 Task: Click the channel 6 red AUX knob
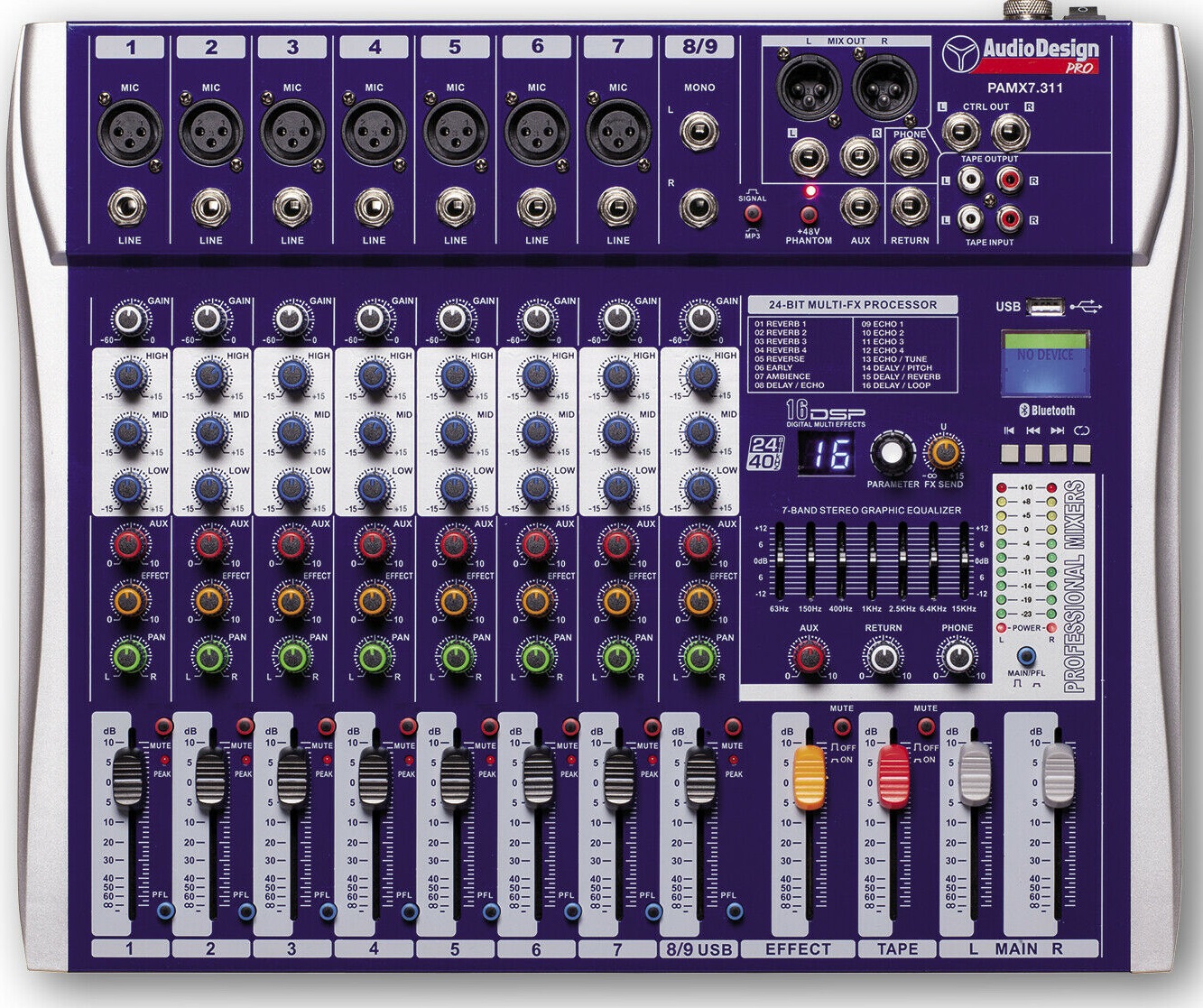535,544
